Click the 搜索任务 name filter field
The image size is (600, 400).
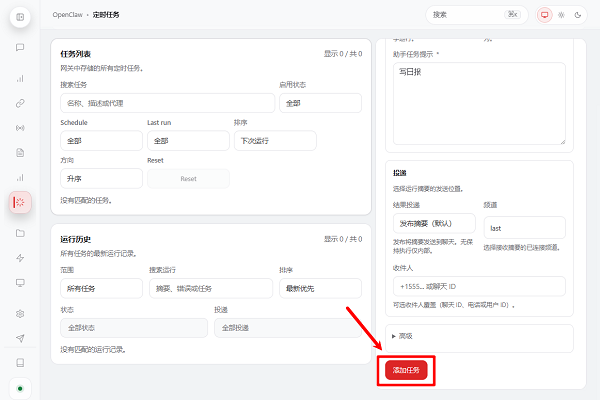[167, 103]
